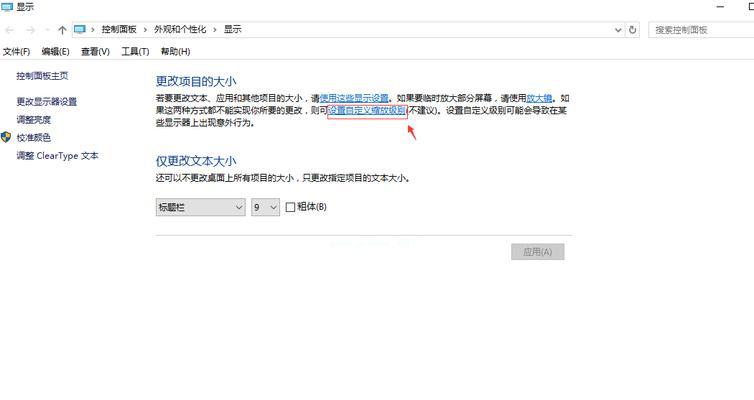Image resolution: width=754 pixels, height=400 pixels.
Task: Click the 应用(A) button
Action: coord(538,251)
